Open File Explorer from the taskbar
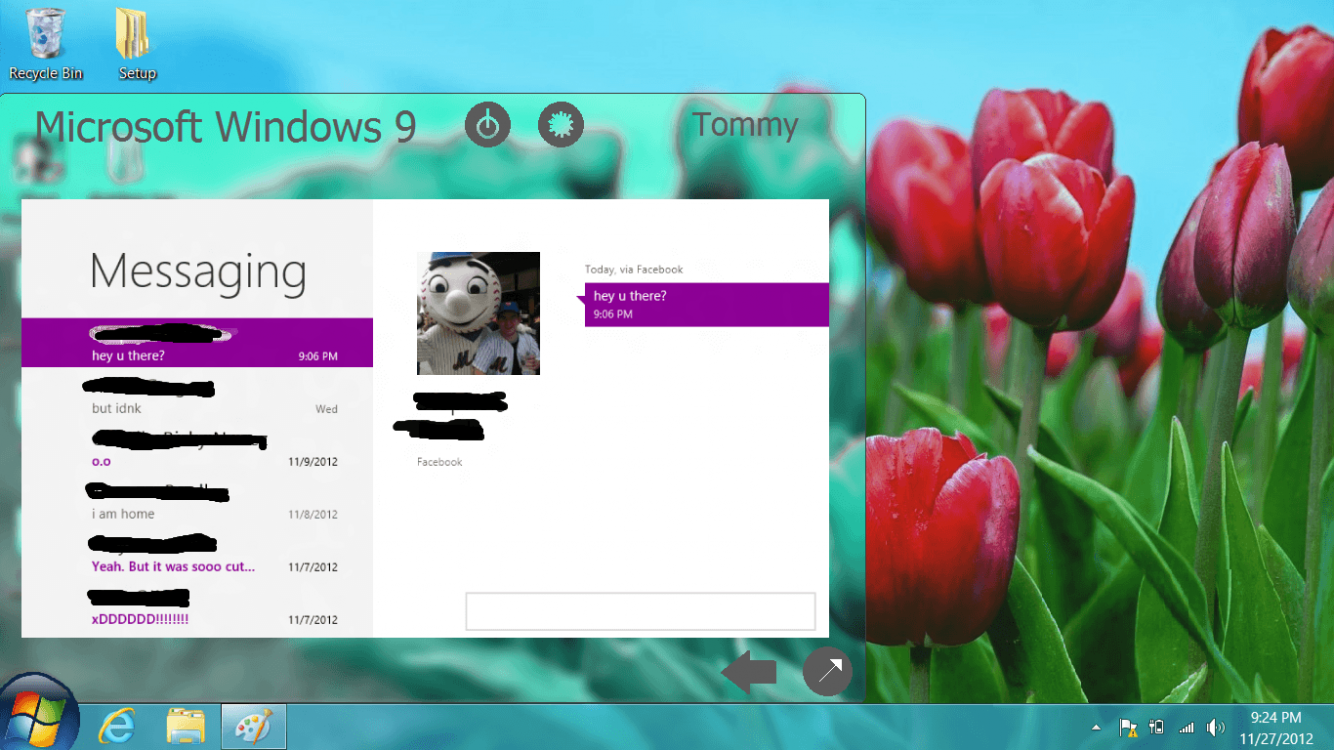 click(x=186, y=726)
